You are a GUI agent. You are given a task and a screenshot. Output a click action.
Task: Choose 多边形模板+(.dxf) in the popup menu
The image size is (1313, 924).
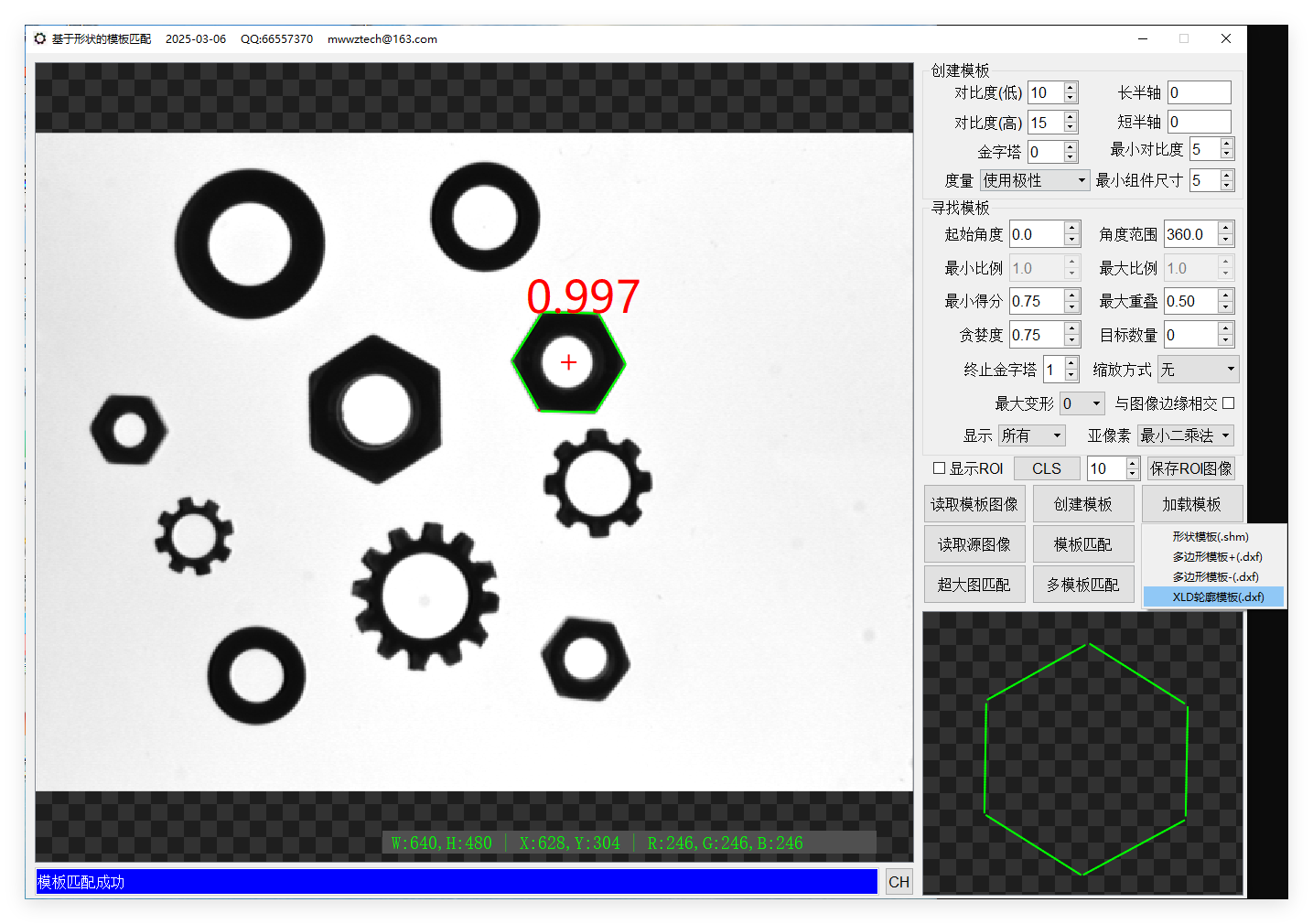1214,556
